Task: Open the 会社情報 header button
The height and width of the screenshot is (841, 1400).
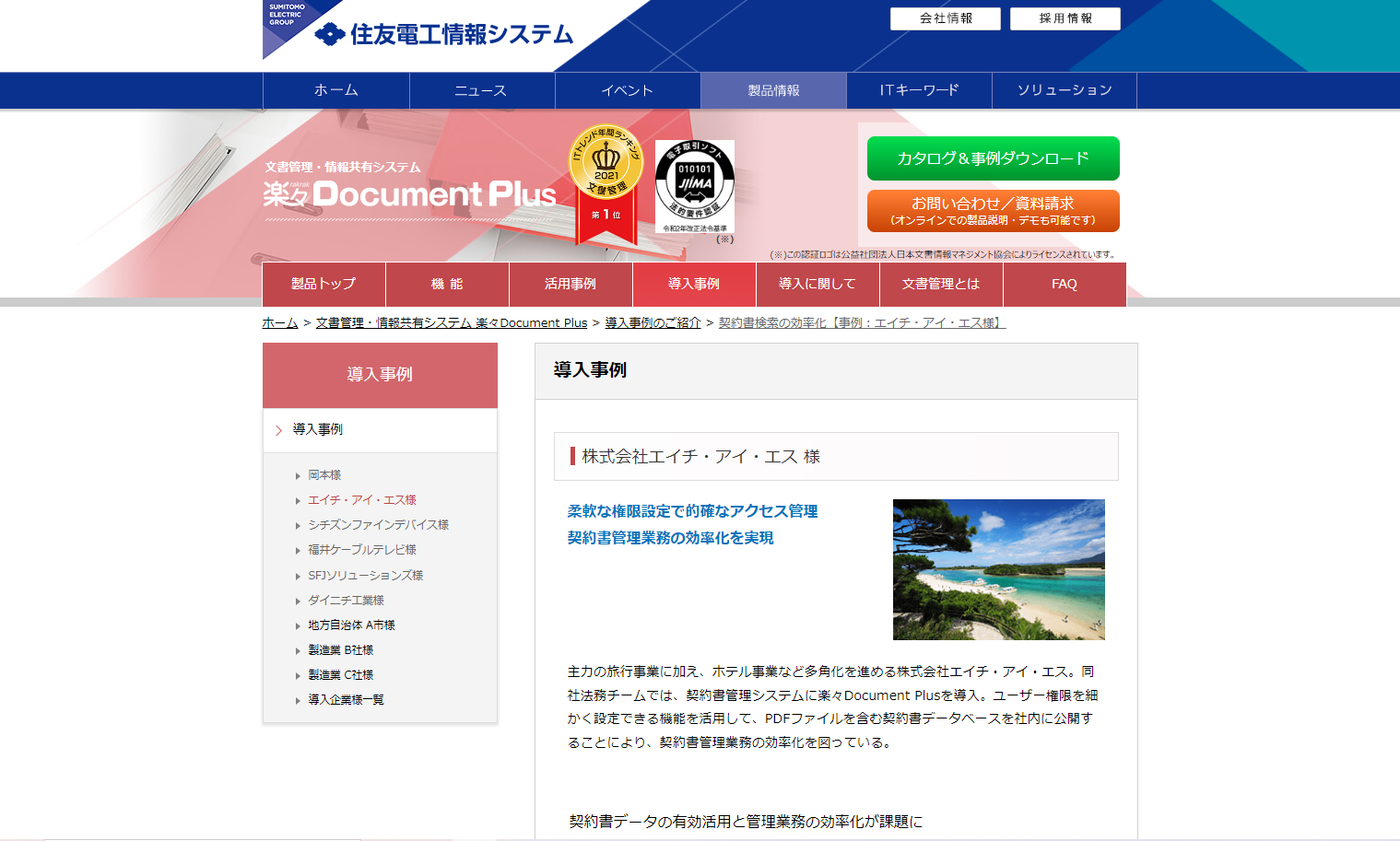Action: click(x=945, y=18)
